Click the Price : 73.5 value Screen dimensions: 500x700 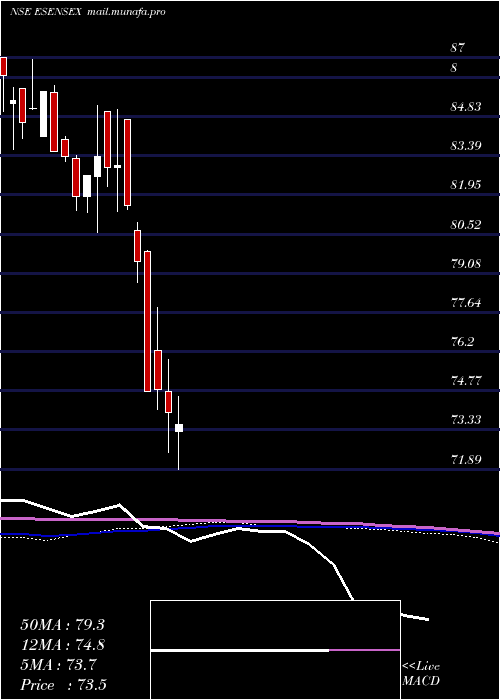click(x=63, y=685)
